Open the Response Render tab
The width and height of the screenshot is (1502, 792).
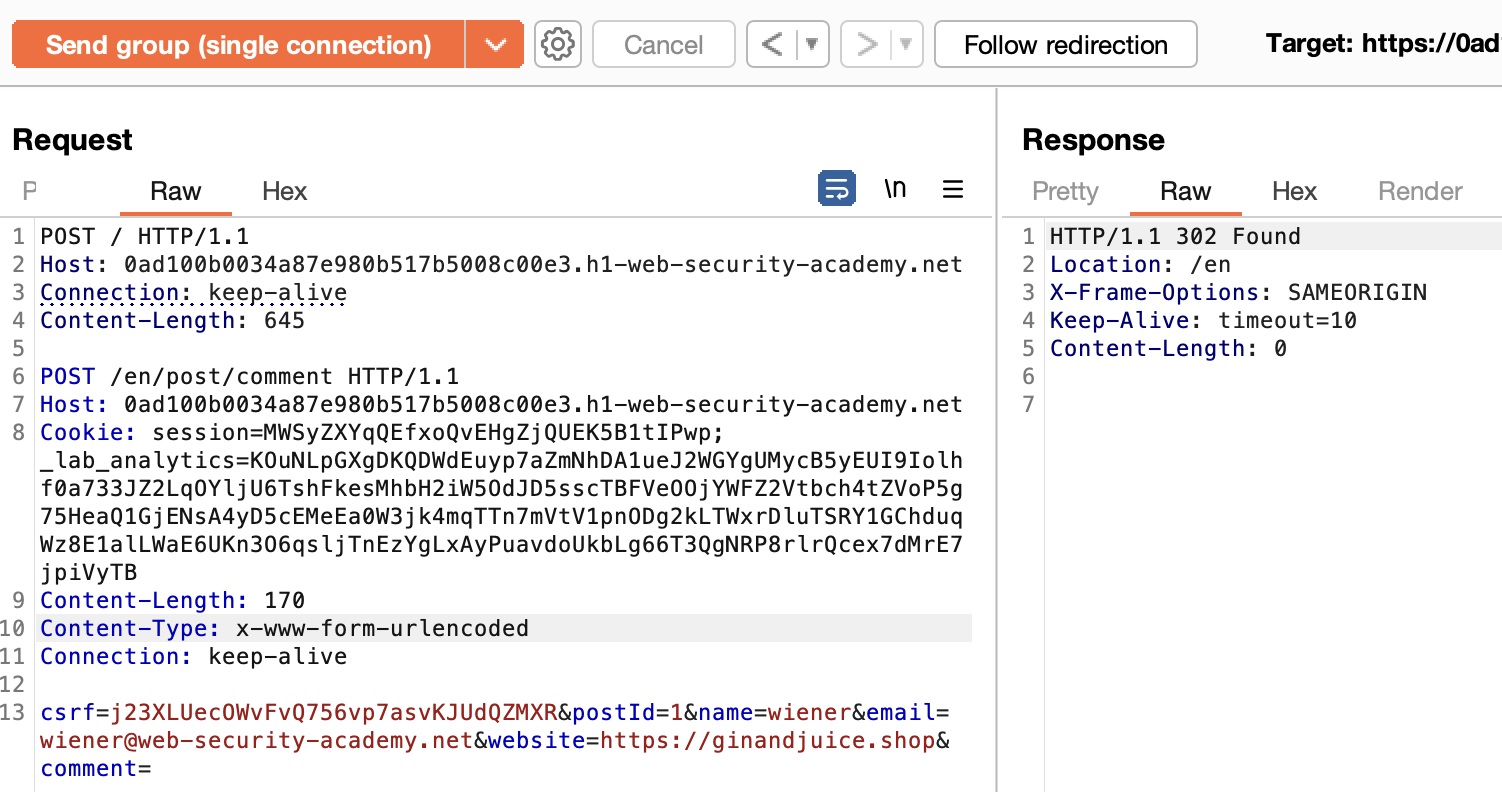click(x=1420, y=191)
